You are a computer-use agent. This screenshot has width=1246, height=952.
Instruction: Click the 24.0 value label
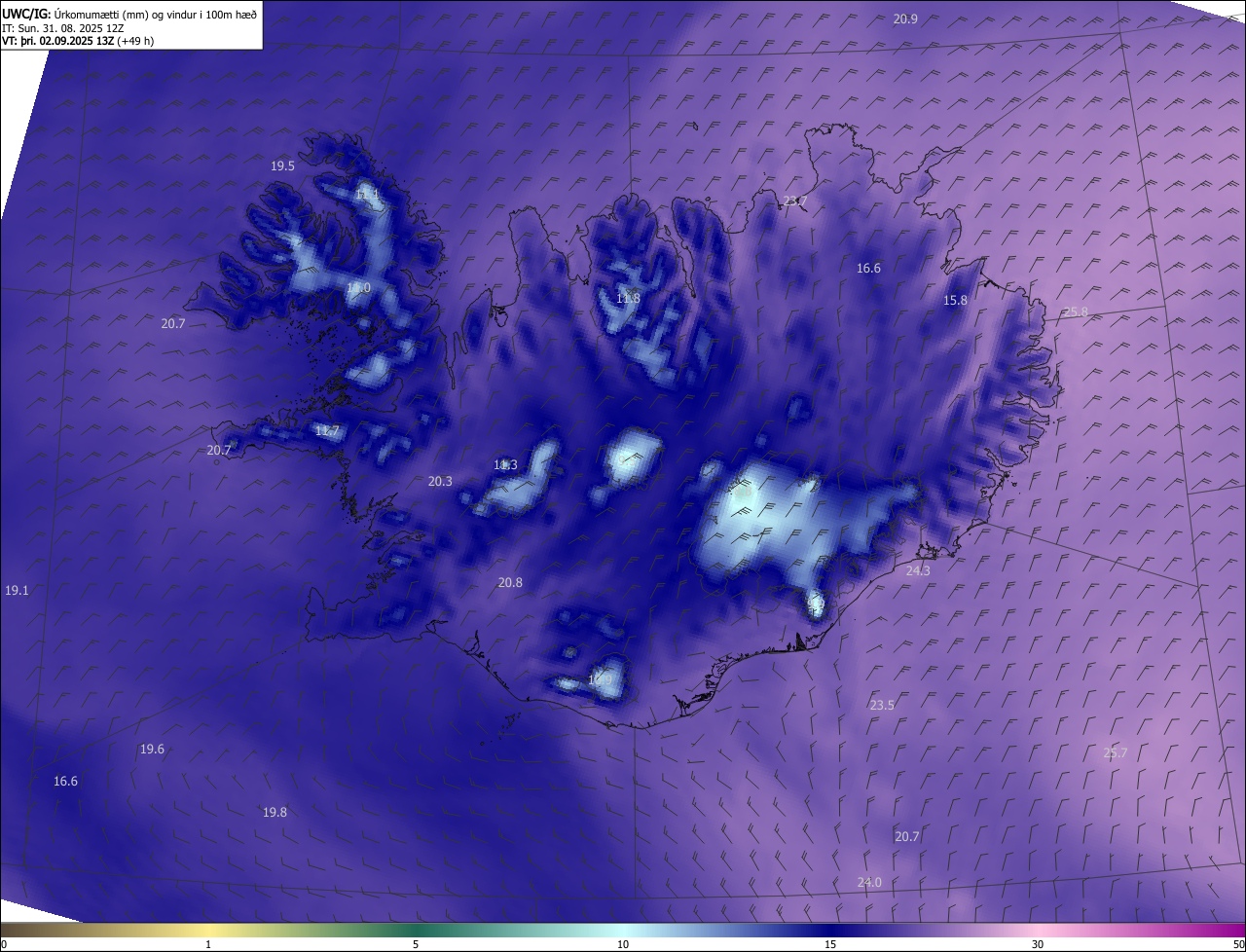point(869,882)
